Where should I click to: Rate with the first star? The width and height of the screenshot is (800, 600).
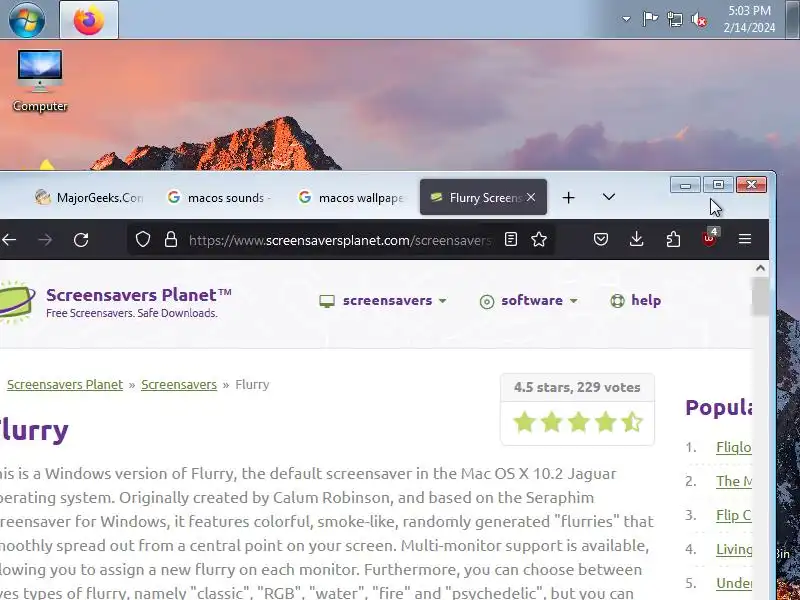click(524, 422)
